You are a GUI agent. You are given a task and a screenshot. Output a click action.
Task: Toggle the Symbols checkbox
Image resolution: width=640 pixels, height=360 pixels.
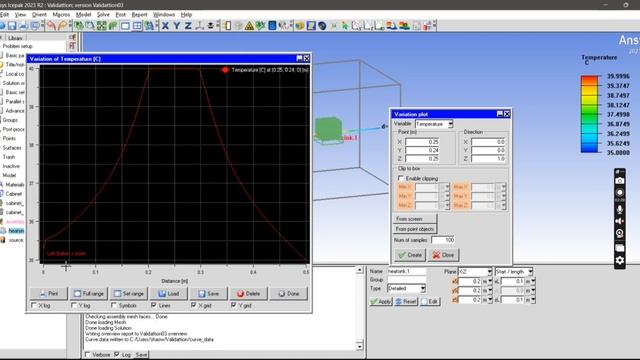(x=114, y=305)
